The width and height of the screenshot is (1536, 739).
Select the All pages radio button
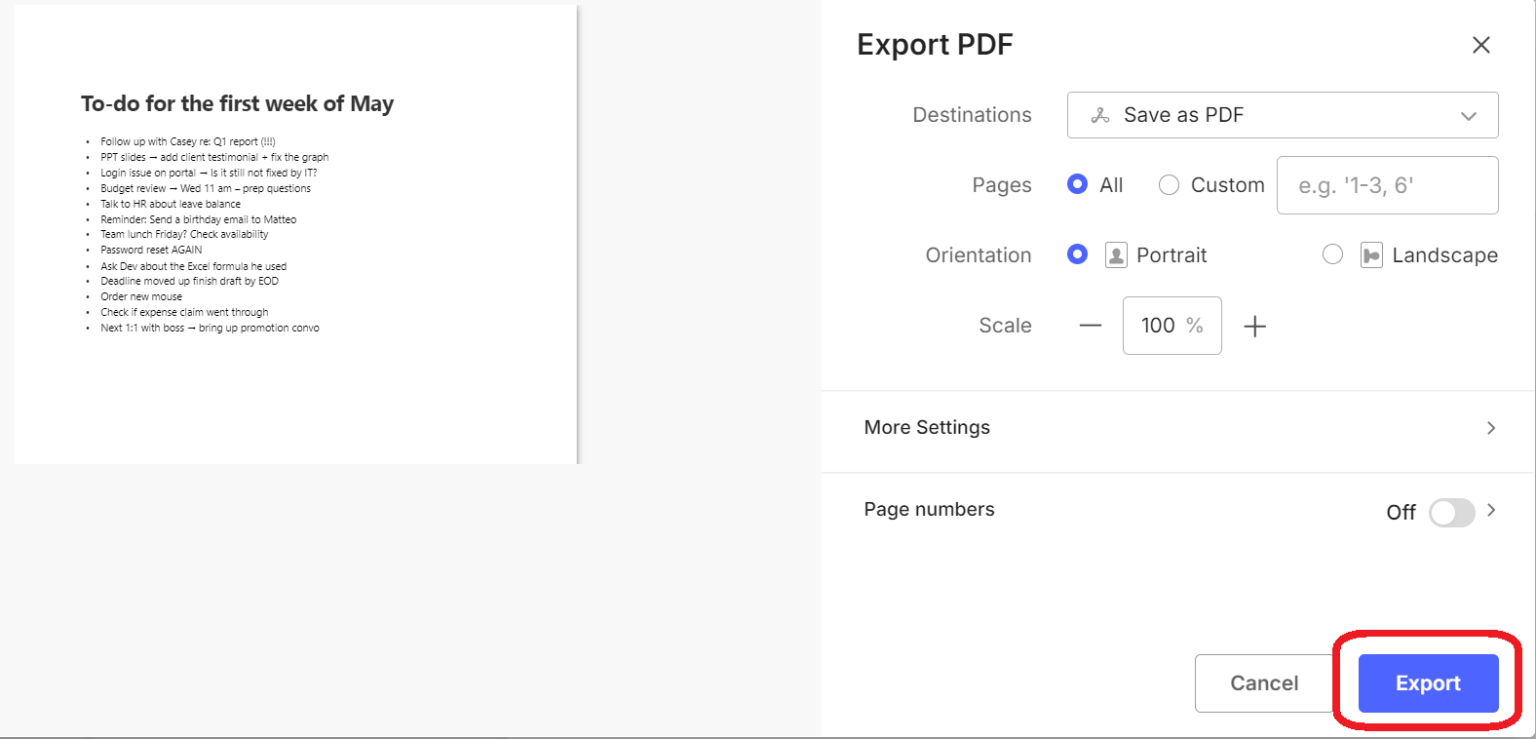point(1077,184)
